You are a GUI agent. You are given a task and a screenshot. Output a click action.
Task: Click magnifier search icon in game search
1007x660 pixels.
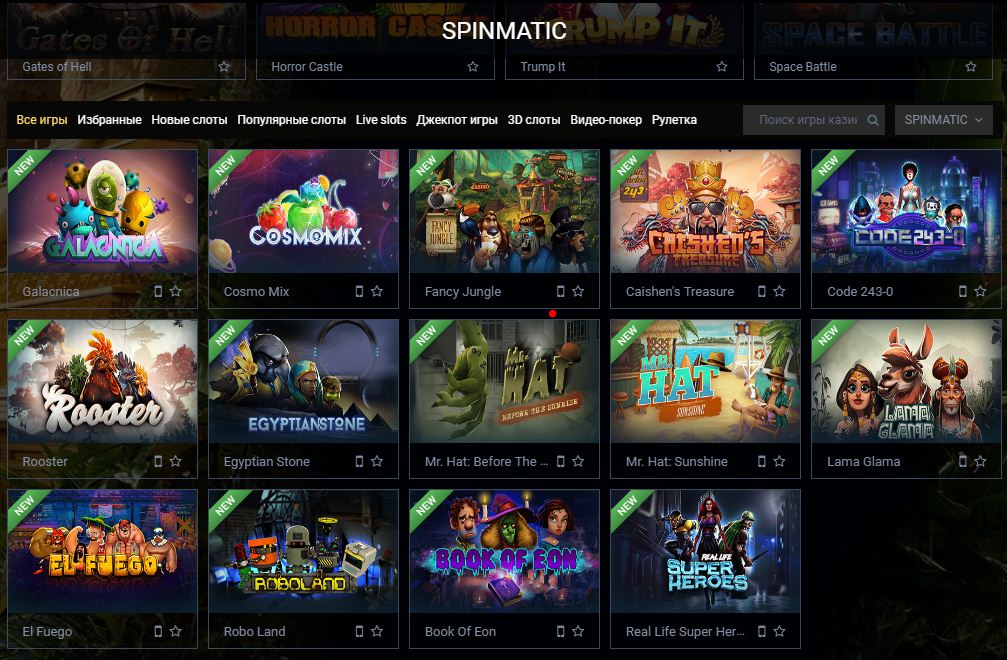coord(873,120)
